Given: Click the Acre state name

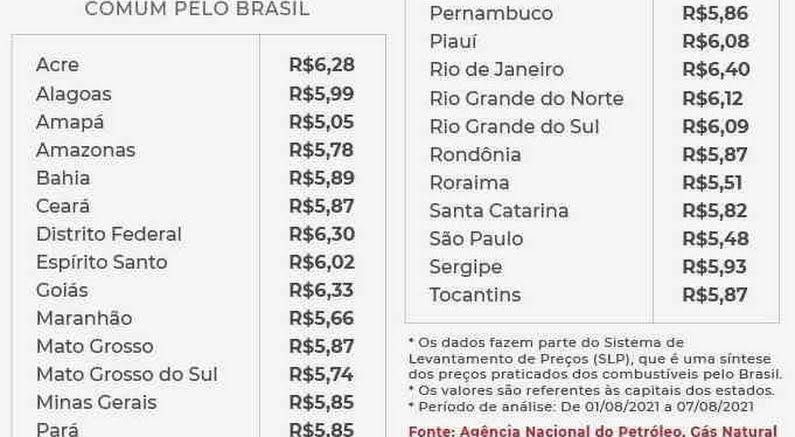Looking at the screenshot, I should point(57,65).
